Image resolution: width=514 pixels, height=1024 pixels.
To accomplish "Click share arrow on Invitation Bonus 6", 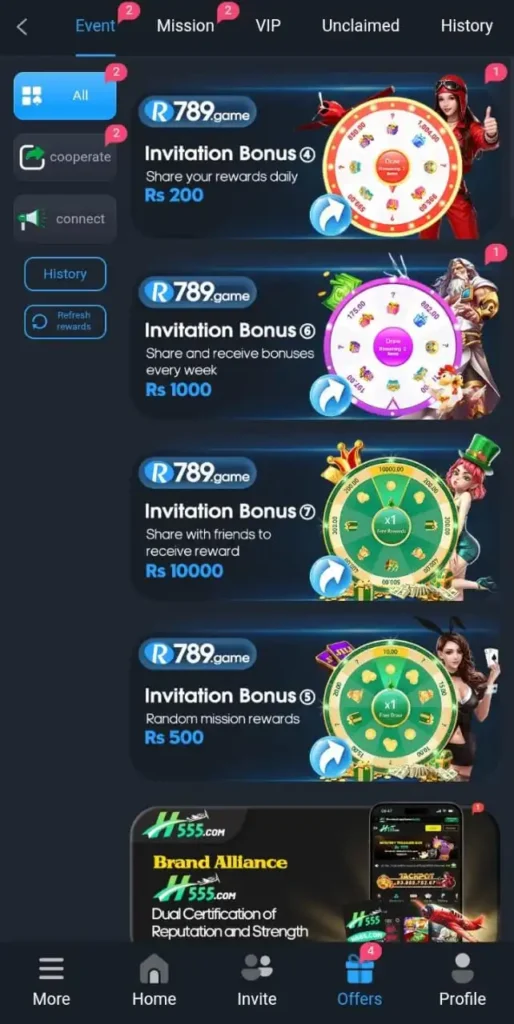I will [x=330, y=396].
